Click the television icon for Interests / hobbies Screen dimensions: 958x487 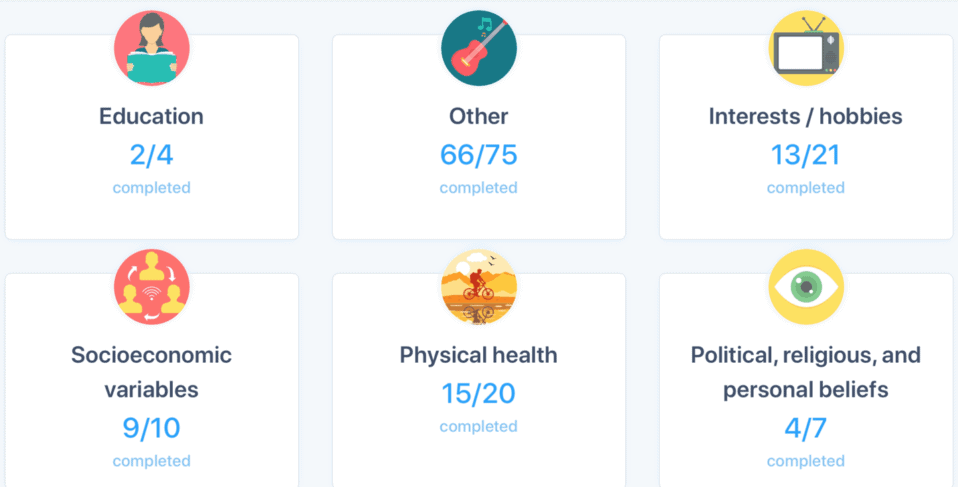(806, 48)
